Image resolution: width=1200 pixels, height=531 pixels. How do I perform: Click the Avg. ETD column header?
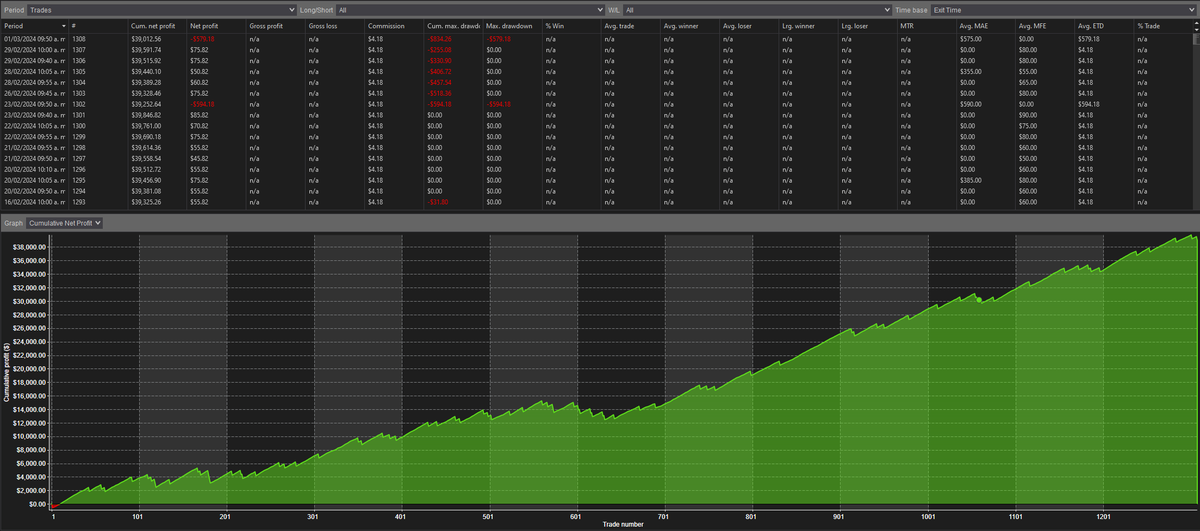[x=1104, y=24]
